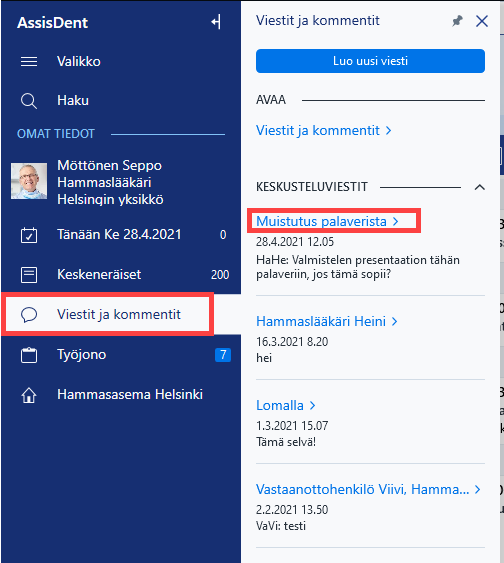Open the Valikko hamburger menu icon
The height and width of the screenshot is (563, 504).
(29, 61)
